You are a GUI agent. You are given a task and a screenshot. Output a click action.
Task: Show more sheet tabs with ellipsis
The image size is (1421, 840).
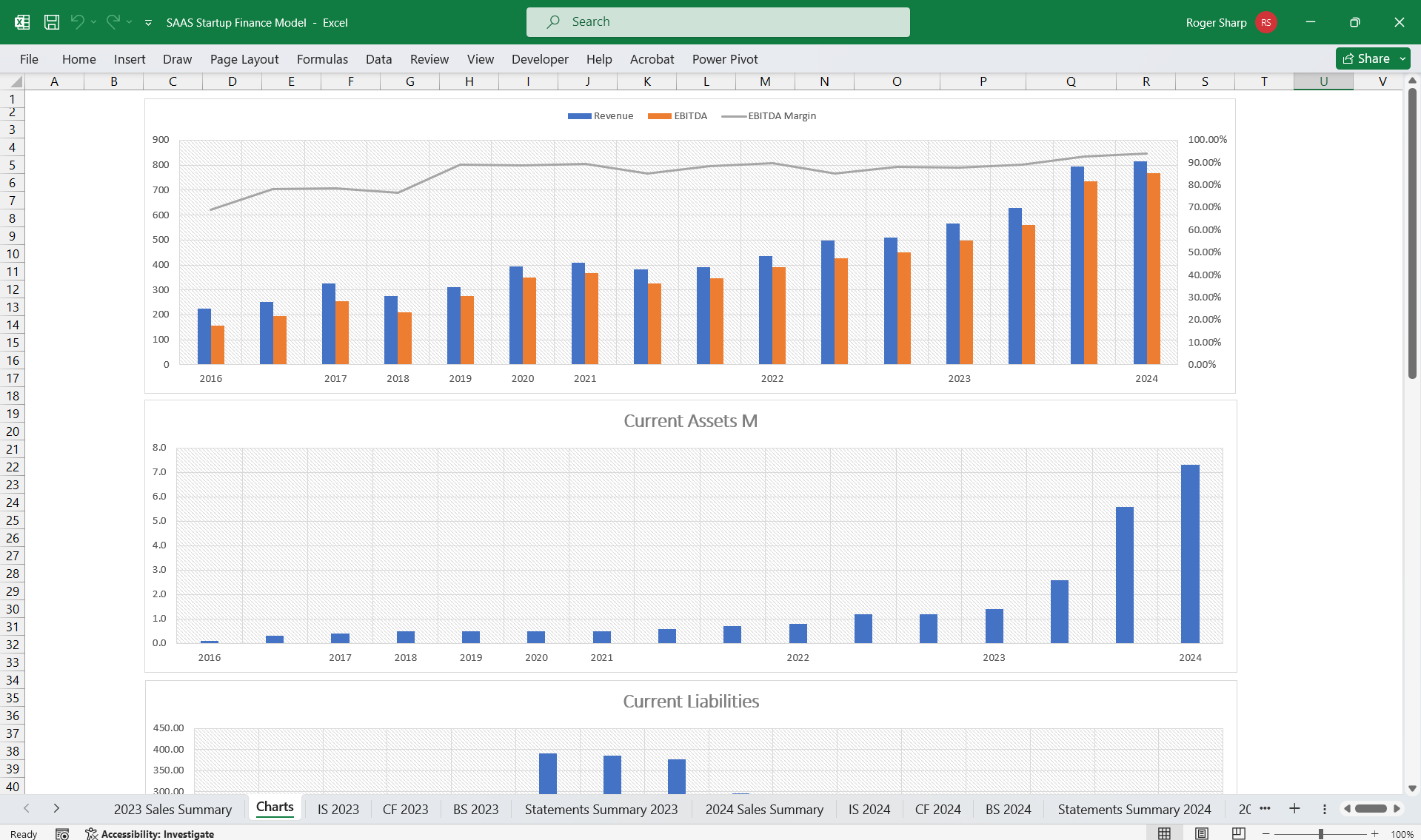point(1265,808)
